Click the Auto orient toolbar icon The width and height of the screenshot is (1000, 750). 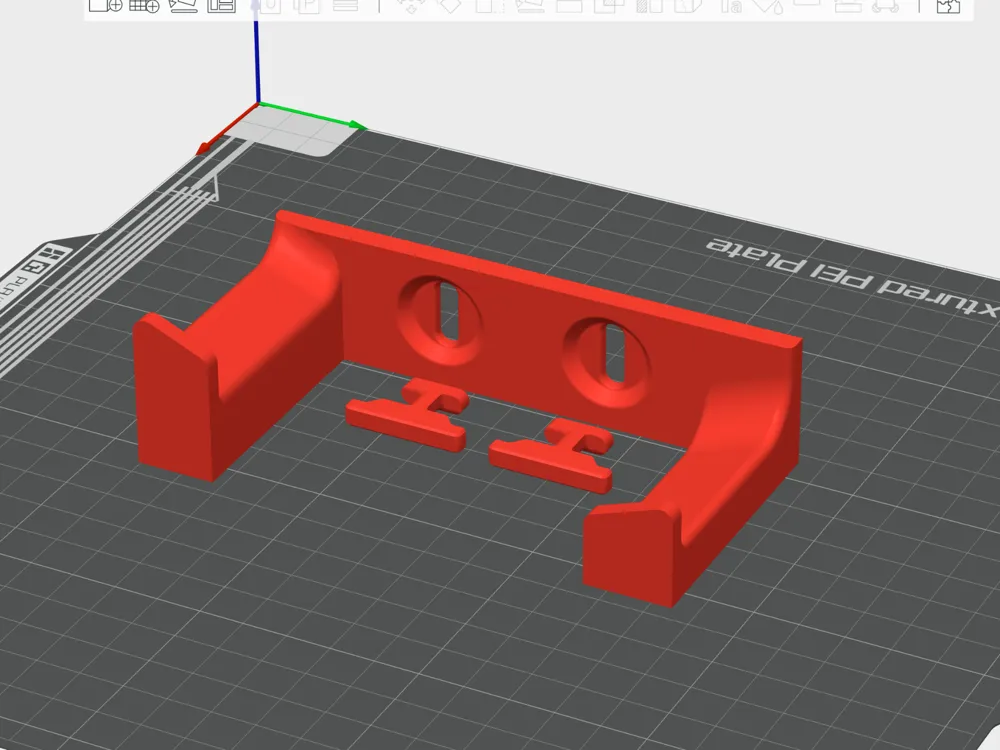(183, 5)
